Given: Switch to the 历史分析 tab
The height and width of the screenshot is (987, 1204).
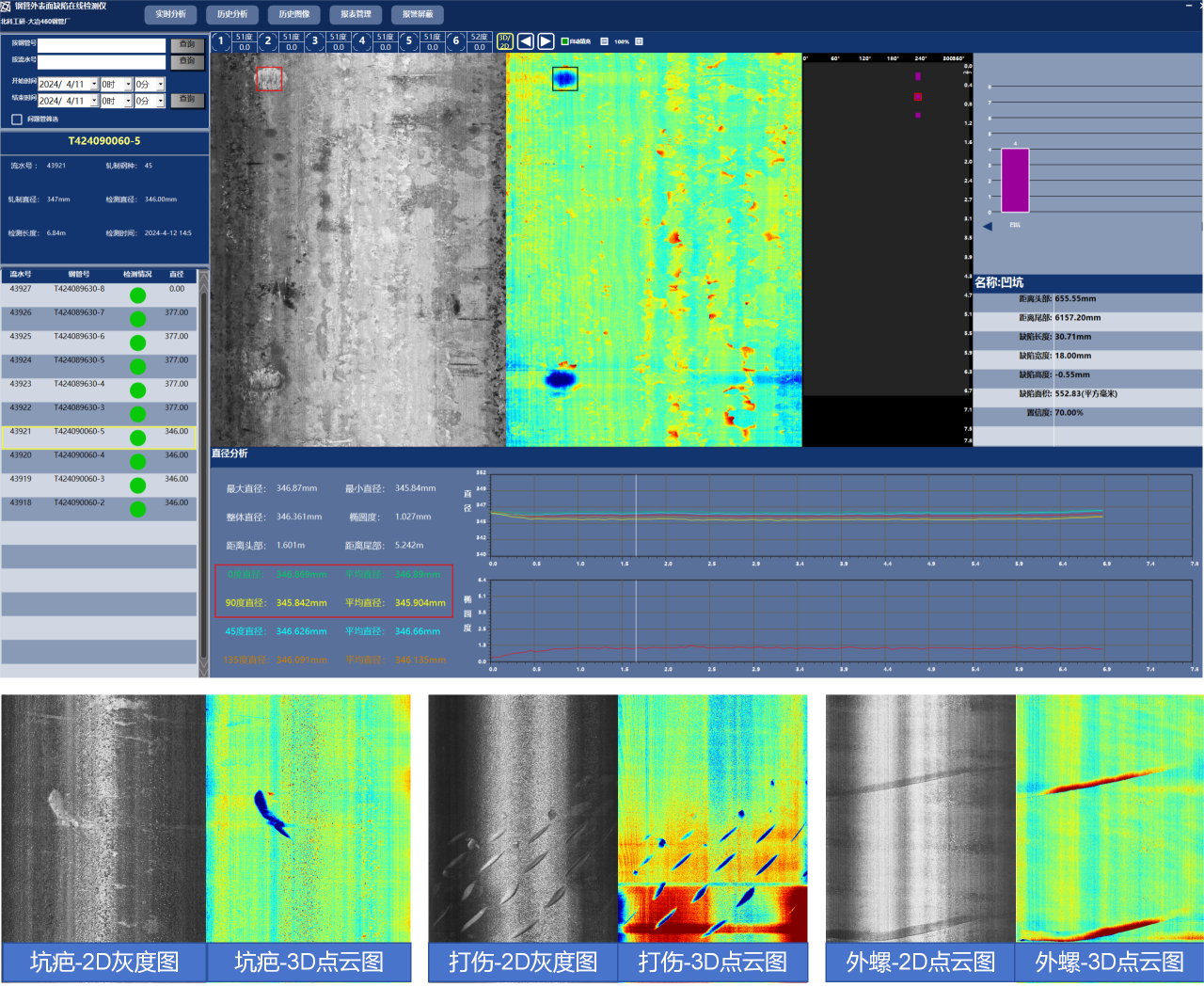Looking at the screenshot, I should [232, 14].
